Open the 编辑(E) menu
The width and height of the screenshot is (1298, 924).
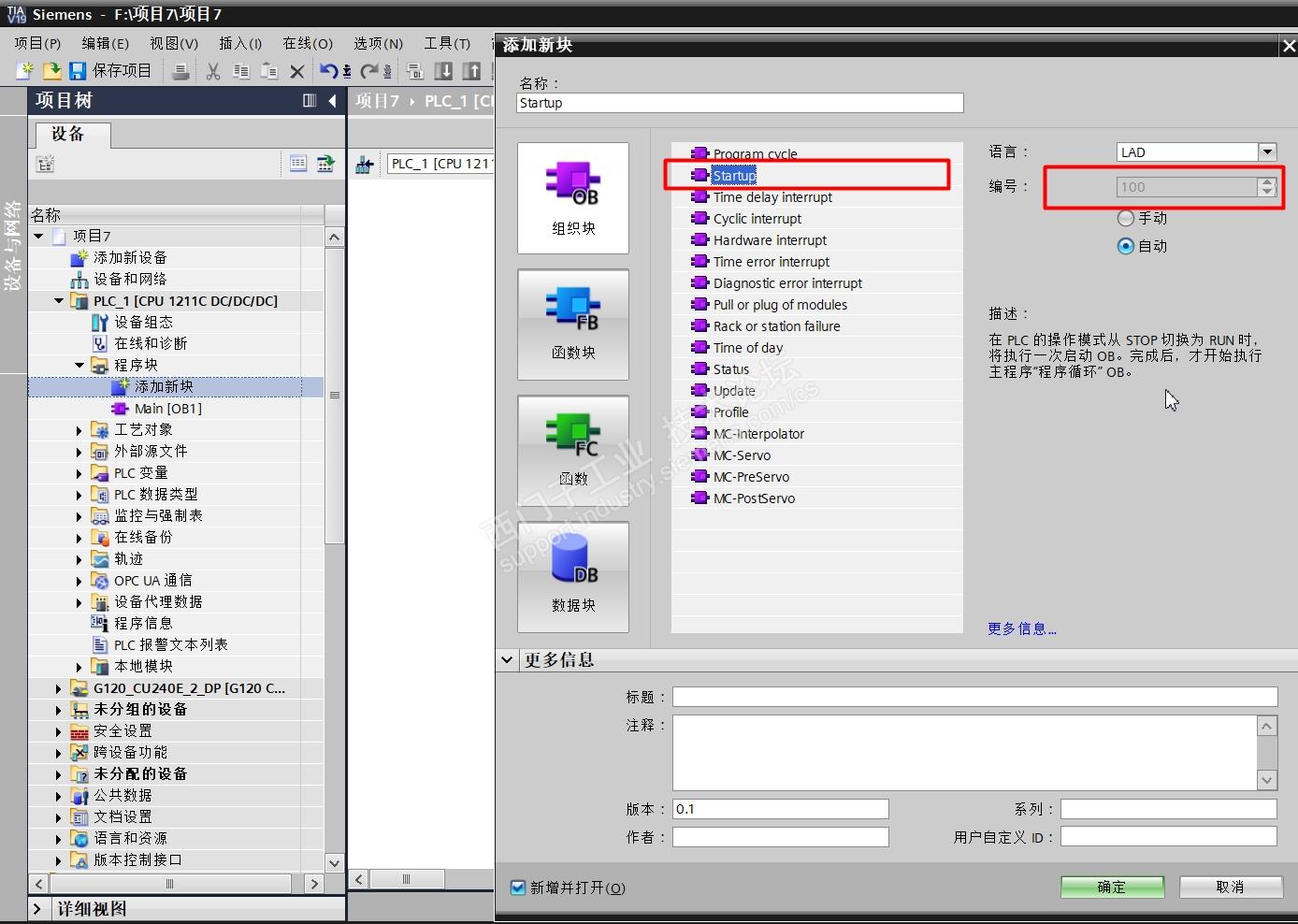click(105, 43)
